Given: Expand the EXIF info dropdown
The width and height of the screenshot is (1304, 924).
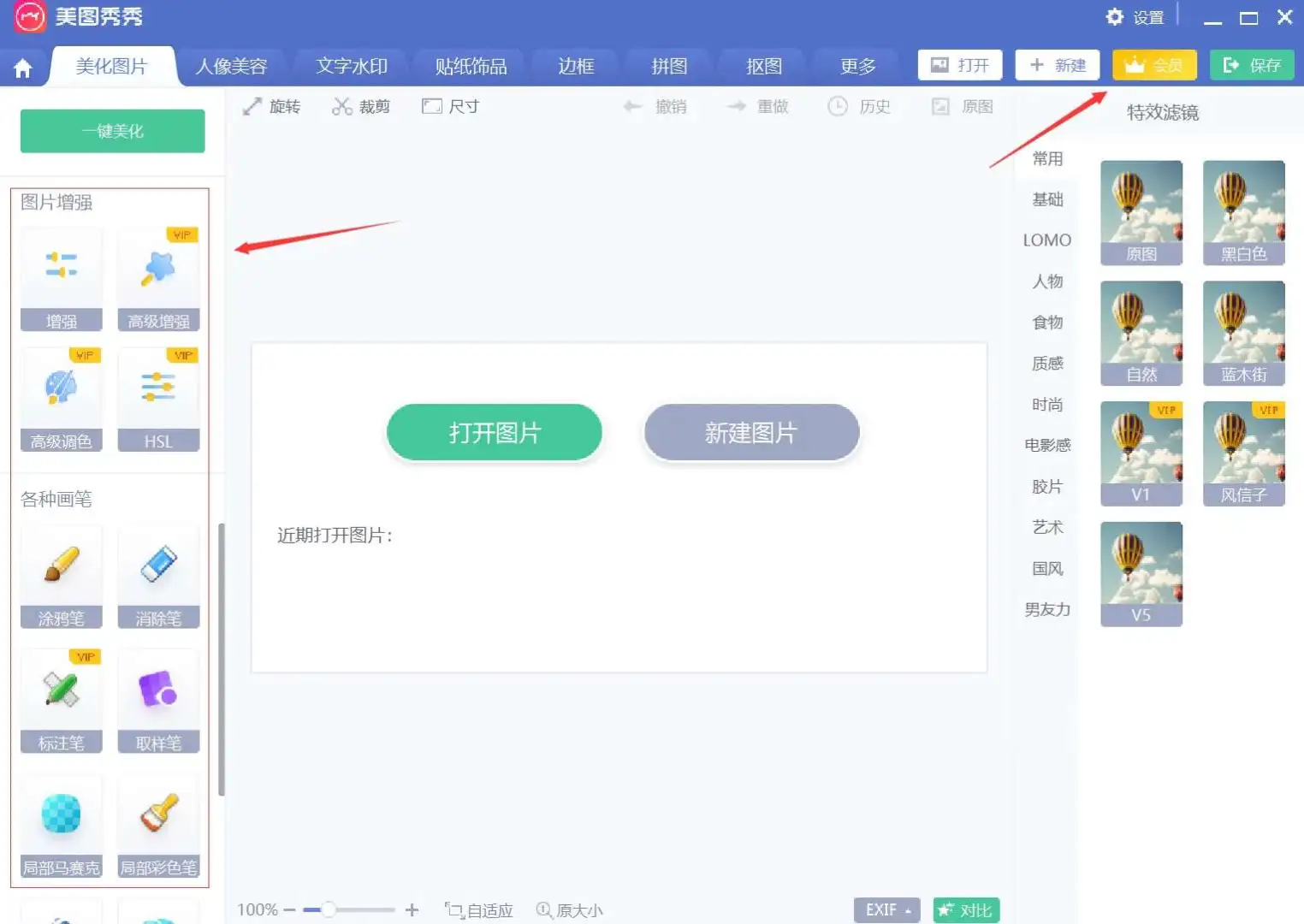Looking at the screenshot, I should (886, 909).
